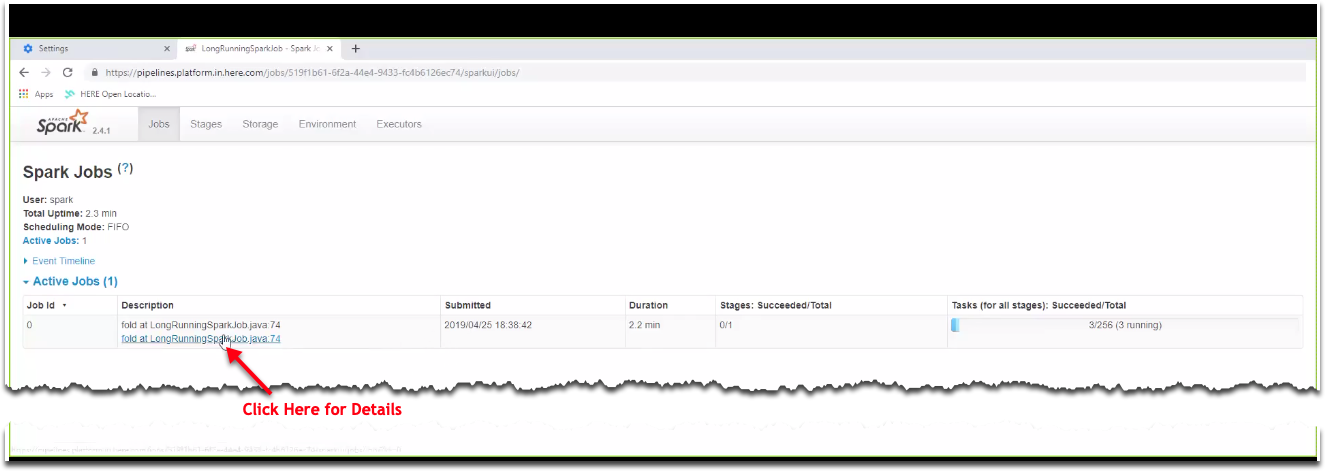Viewport: 1325px width, 471px height.
Task: Click the stages value 0/1
Action: click(x=727, y=325)
